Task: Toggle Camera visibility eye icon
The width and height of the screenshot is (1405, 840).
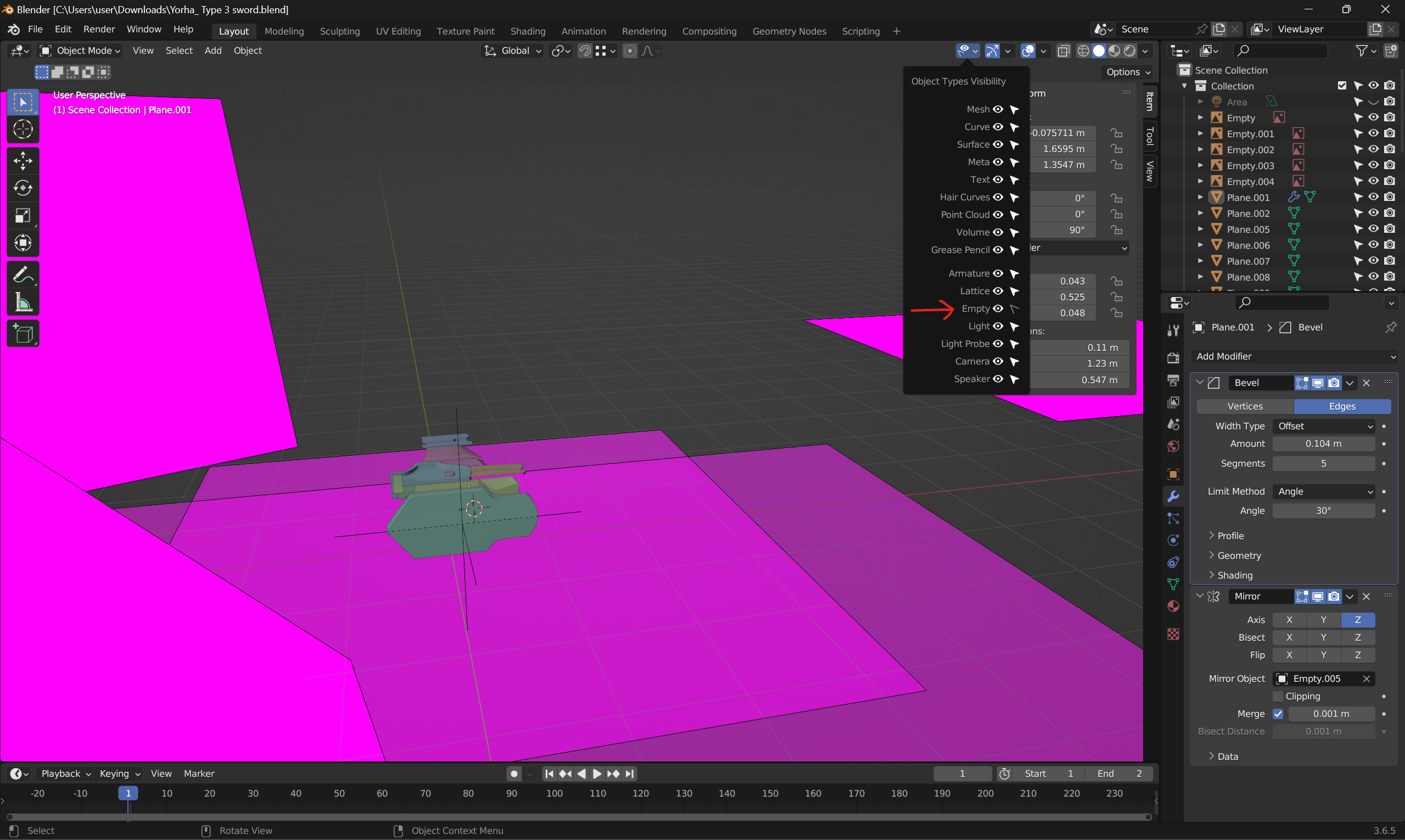Action: tap(998, 361)
